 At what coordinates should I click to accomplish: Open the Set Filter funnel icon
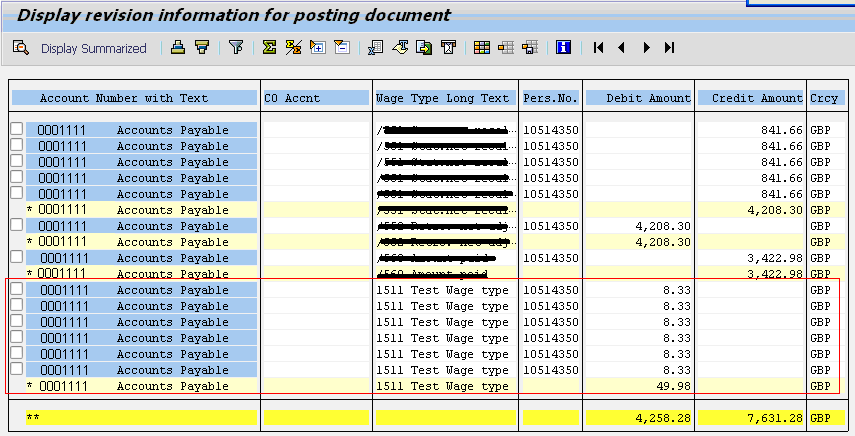[x=236, y=48]
